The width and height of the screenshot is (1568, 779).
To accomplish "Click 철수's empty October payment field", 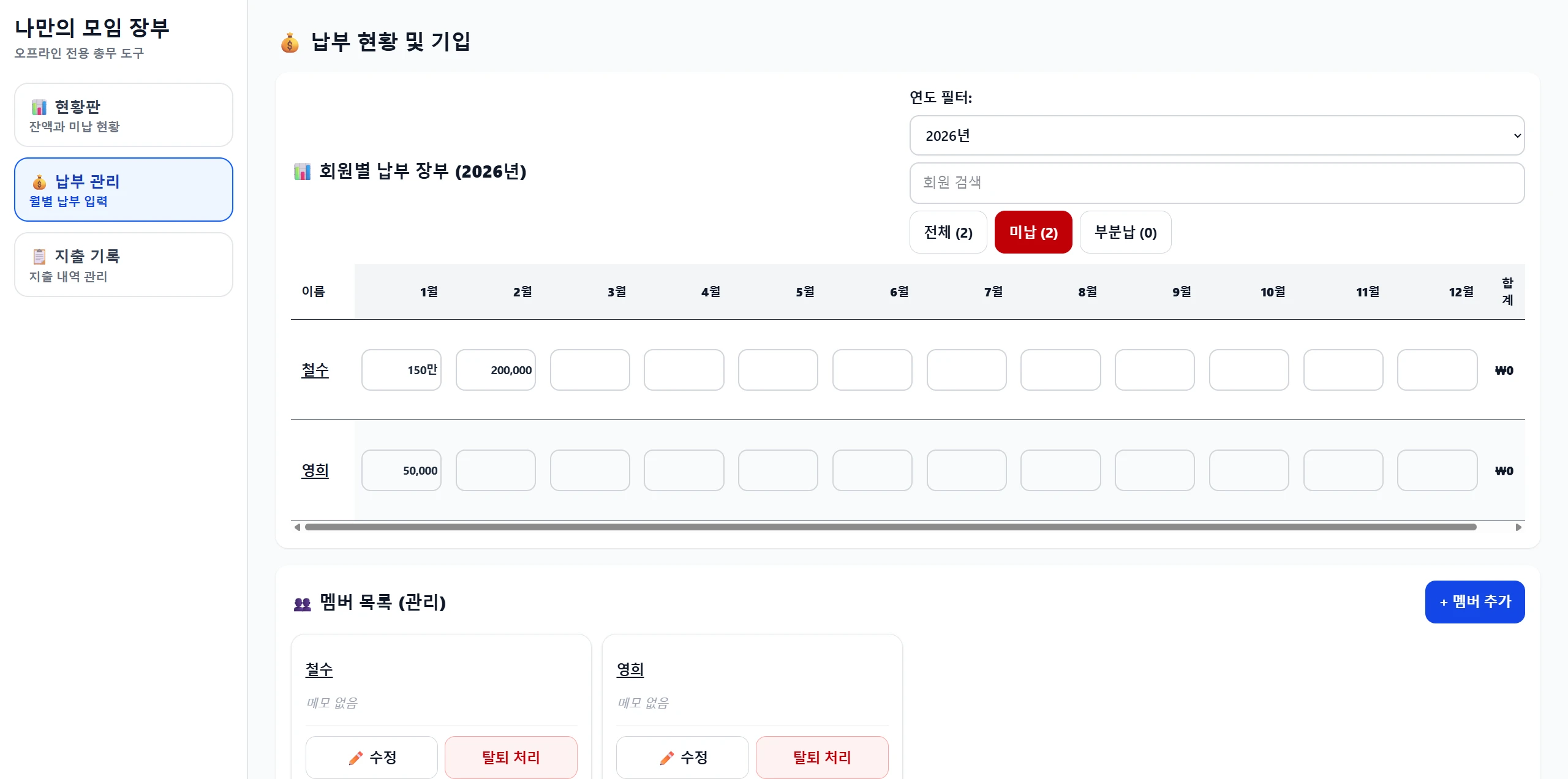I will tap(1249, 370).
